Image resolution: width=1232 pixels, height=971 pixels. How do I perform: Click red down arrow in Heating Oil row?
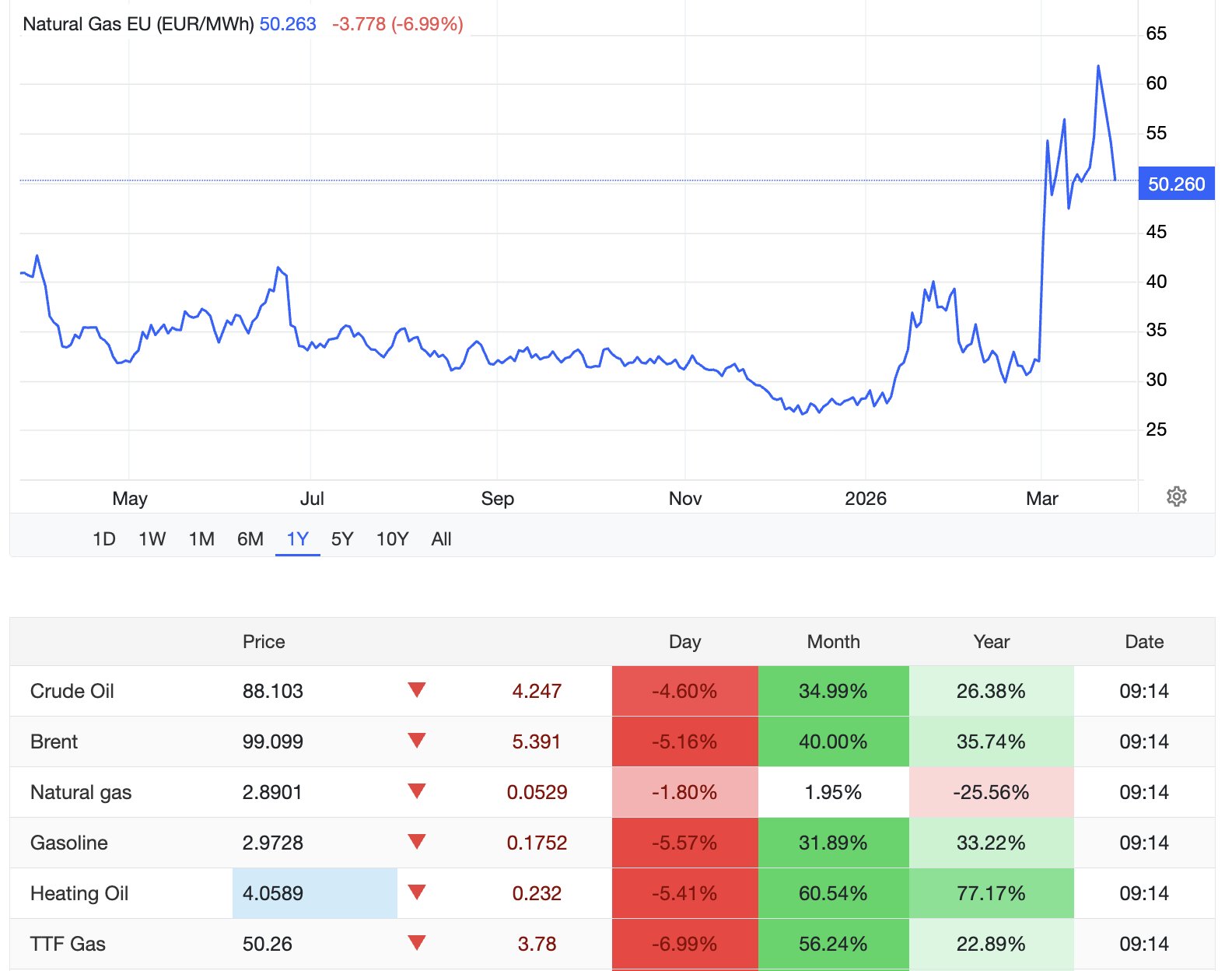417,892
